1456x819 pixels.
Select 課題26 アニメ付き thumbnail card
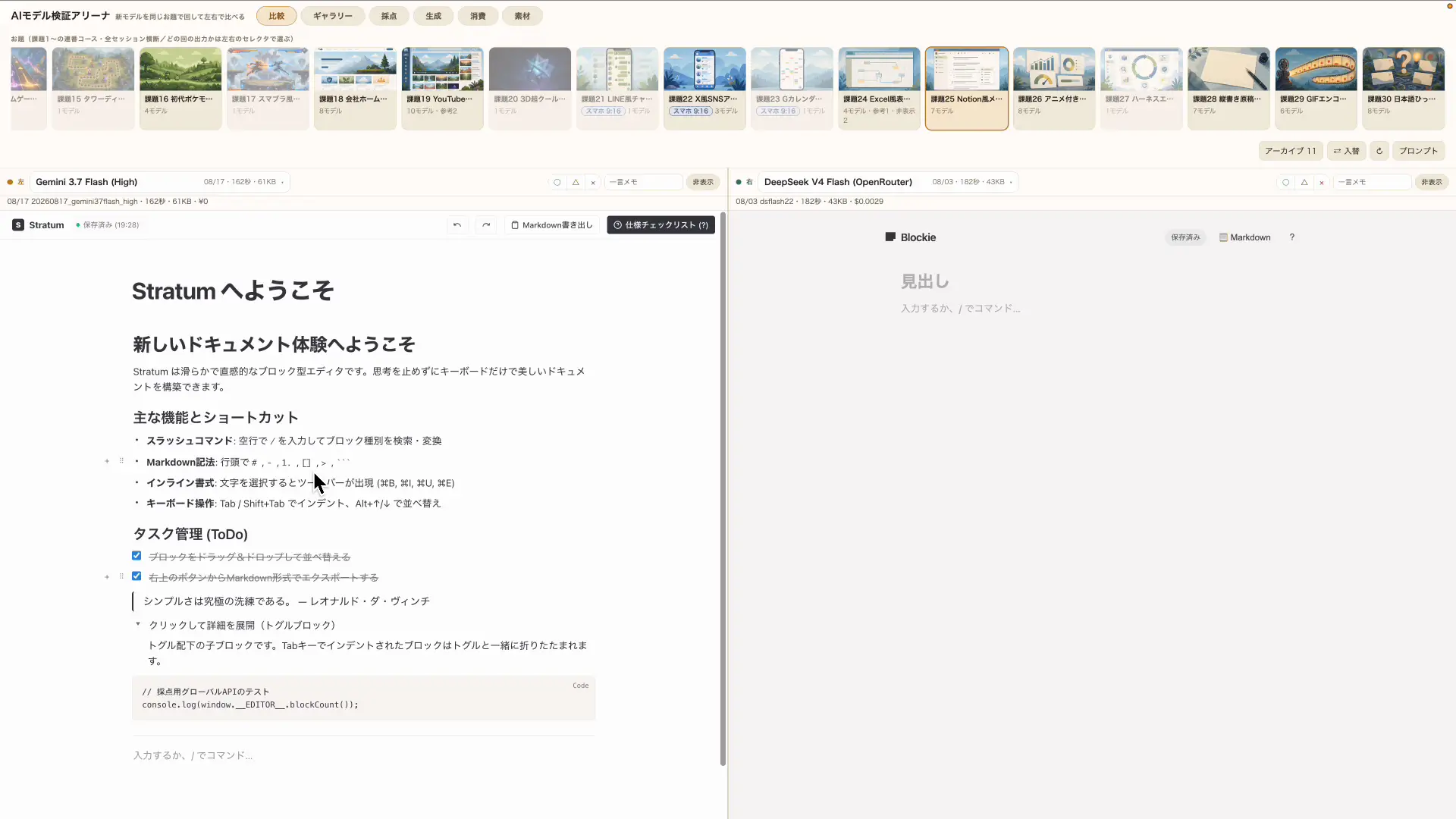(x=1054, y=88)
